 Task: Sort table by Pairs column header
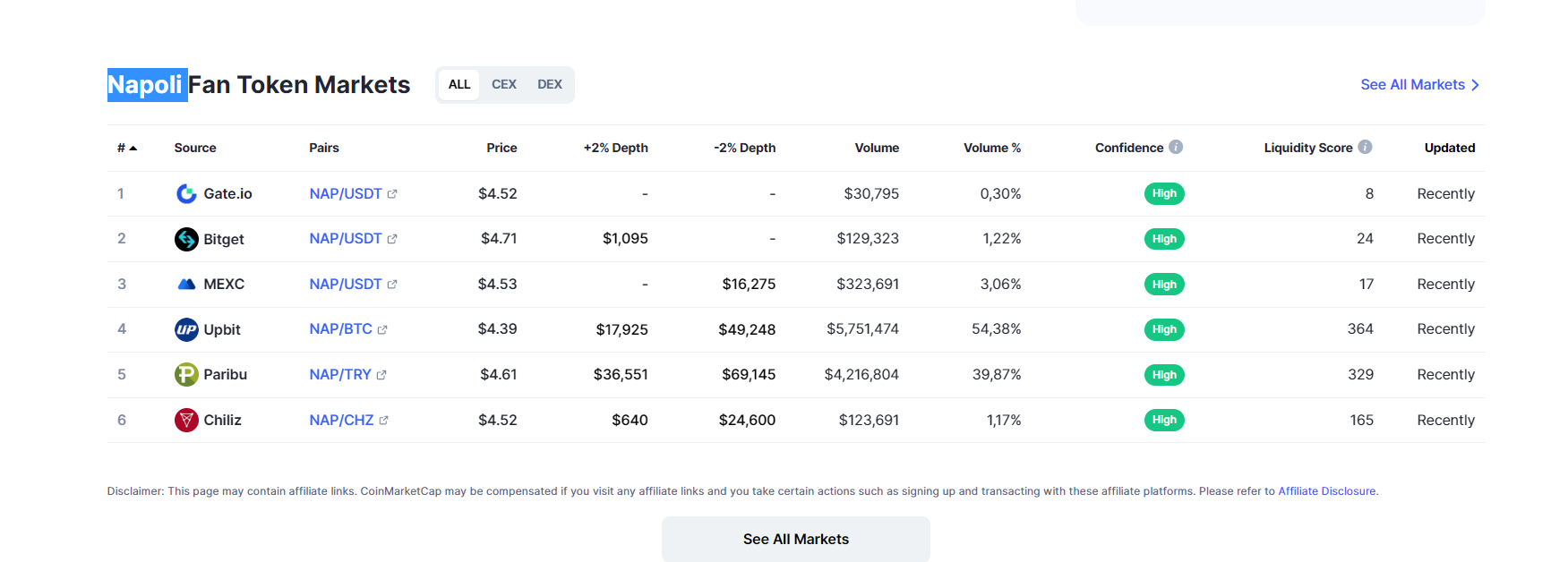[324, 148]
